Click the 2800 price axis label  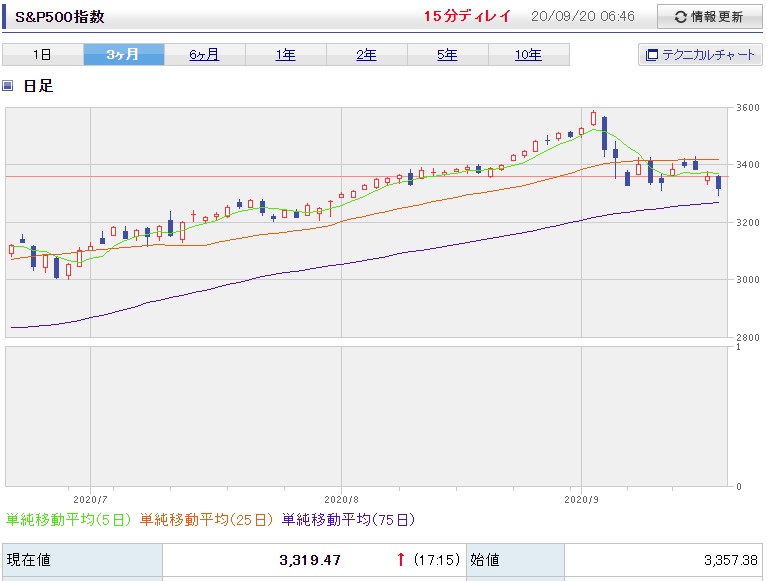pyautogui.click(x=748, y=337)
